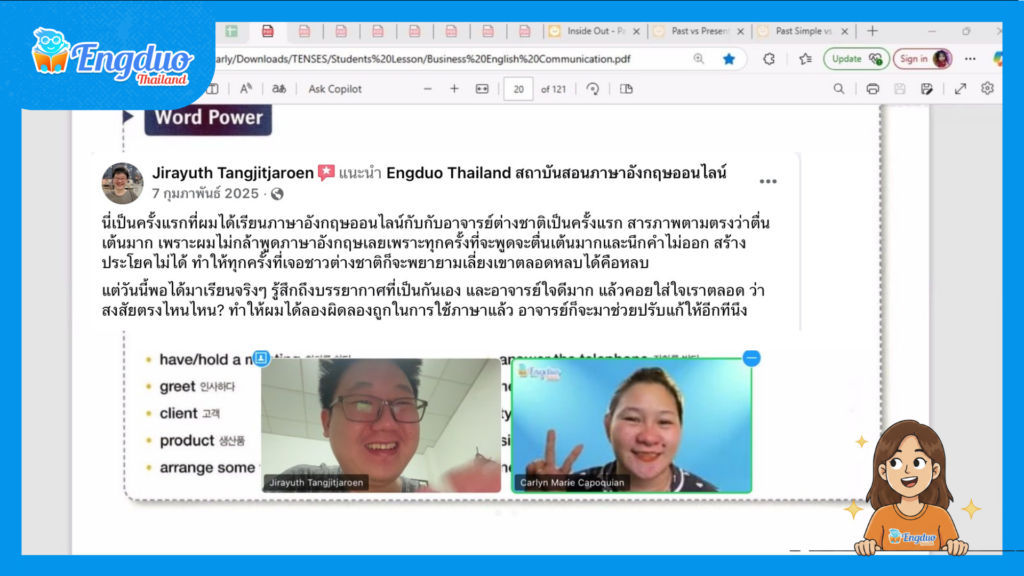Zoom in the PDF with plus
1024x576 pixels.
pos(455,89)
